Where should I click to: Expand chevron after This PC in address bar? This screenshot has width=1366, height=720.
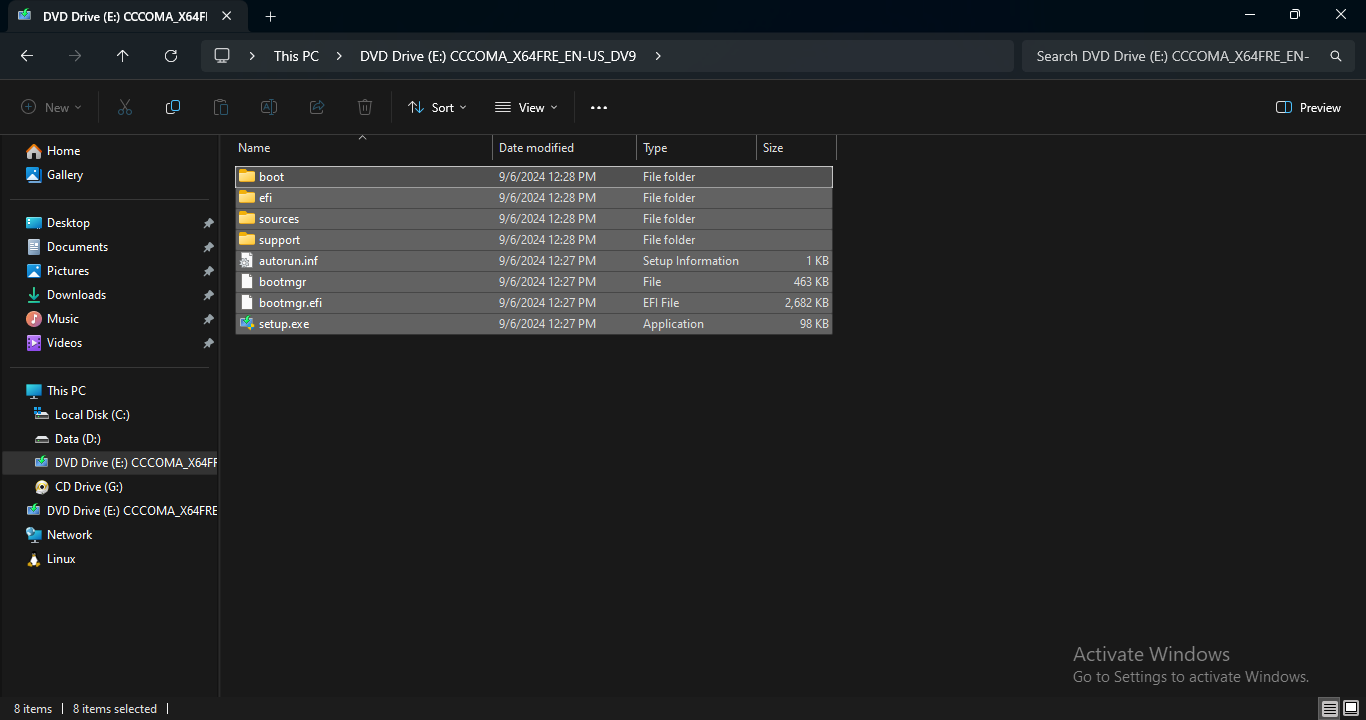point(340,56)
